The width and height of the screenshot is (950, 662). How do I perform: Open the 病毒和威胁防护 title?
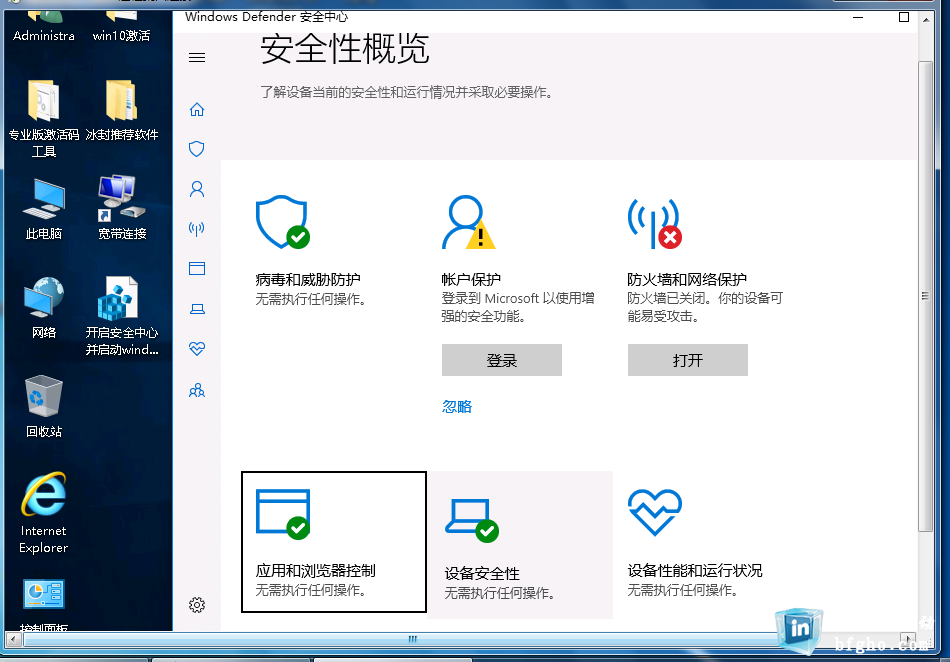308,279
